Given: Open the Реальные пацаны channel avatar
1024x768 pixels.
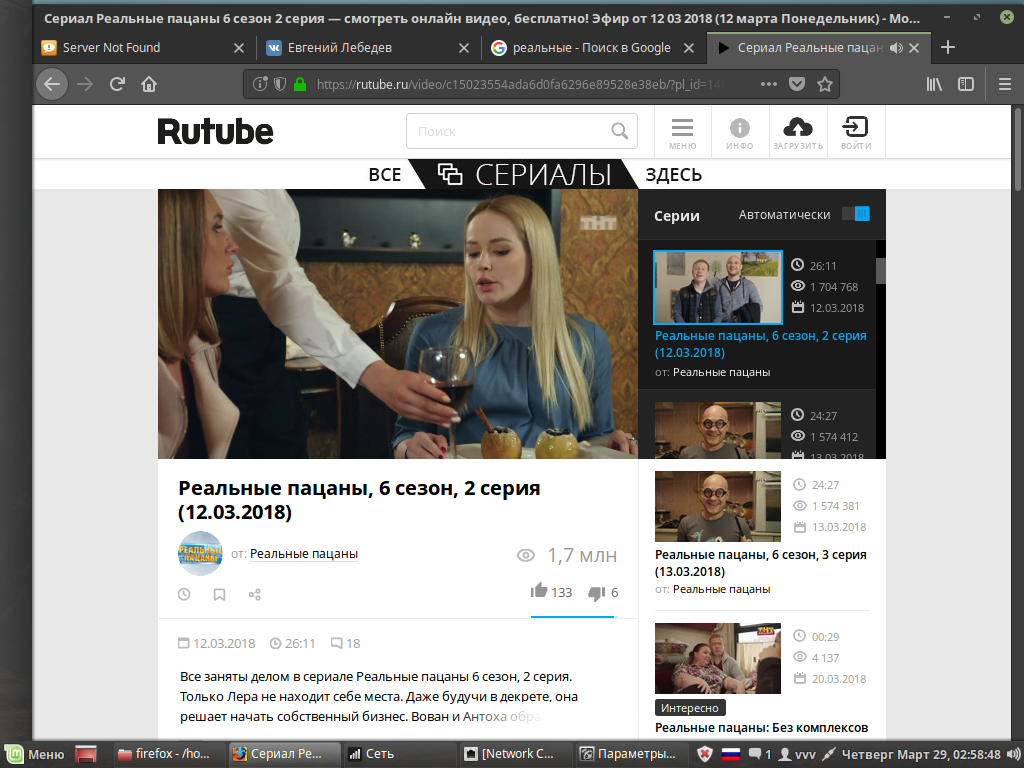Looking at the screenshot, I should pos(200,553).
